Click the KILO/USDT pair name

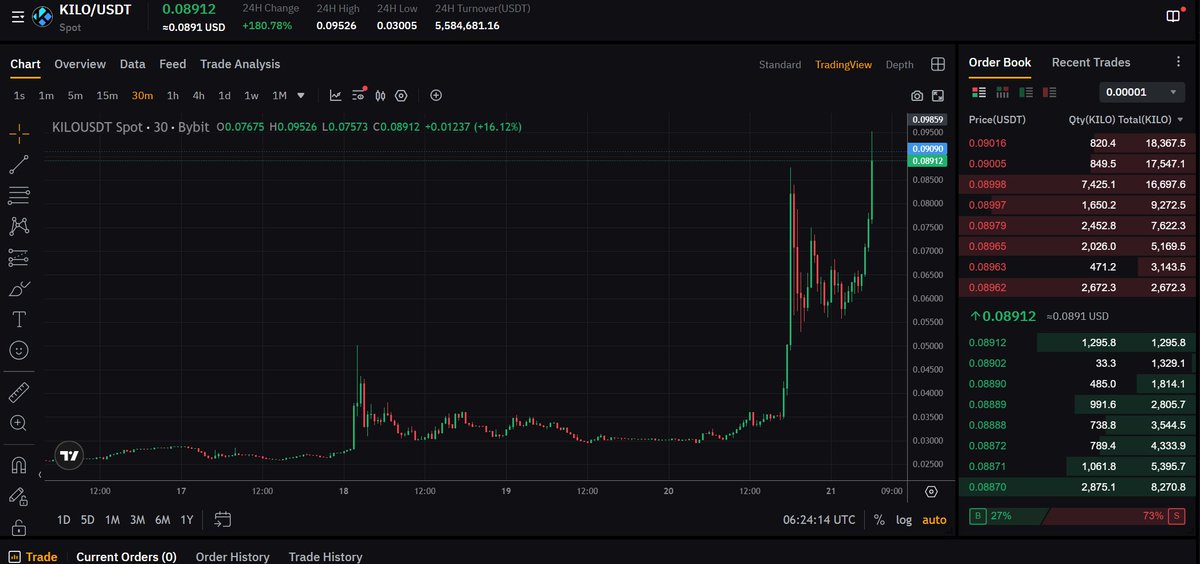tap(95, 10)
